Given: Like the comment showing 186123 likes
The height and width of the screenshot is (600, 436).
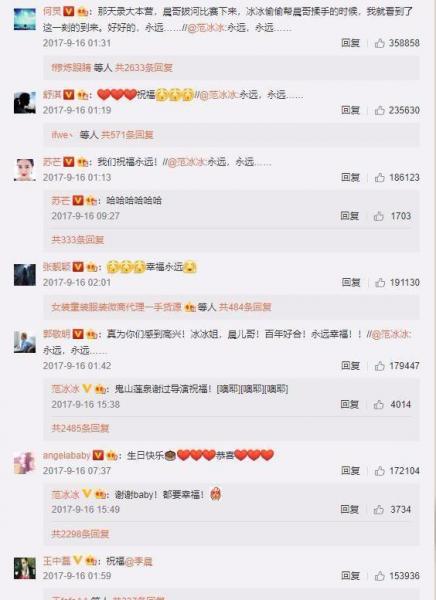Looking at the screenshot, I should [379, 178].
